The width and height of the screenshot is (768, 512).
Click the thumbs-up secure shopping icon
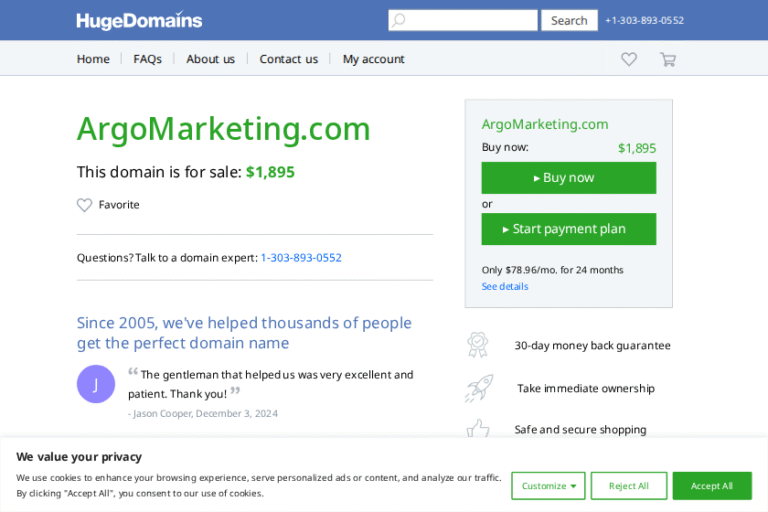coord(477,428)
